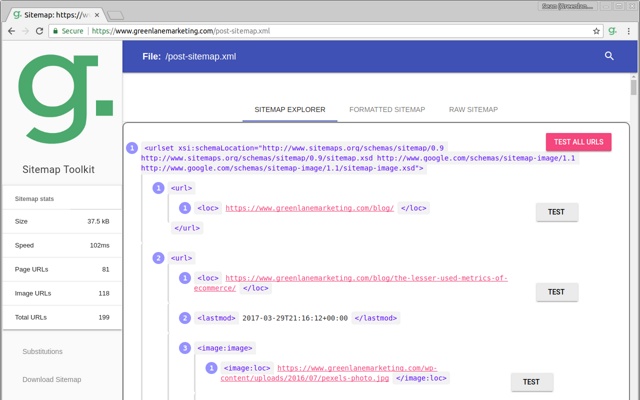Screen dimensions: 640x400
Task: Click the second opening <url> tag
Action: 181,258
